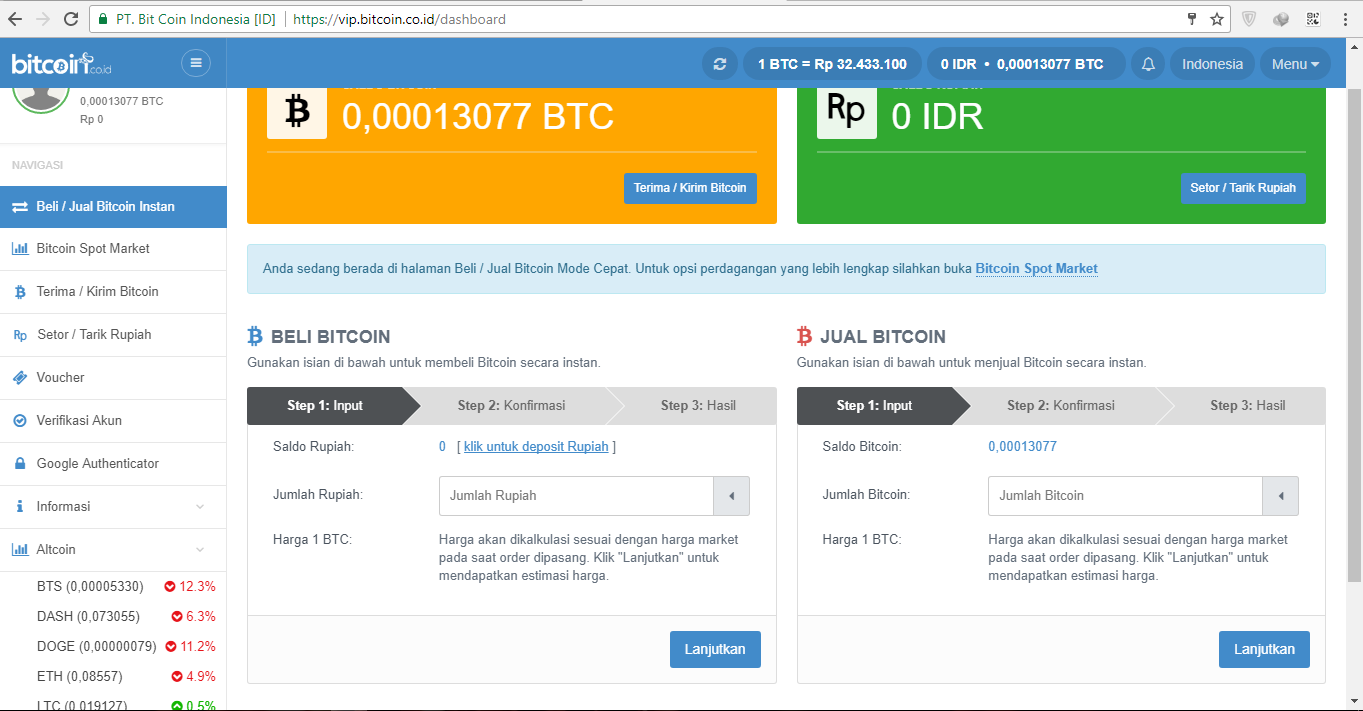Open the shield extension icon in Chrome toolbar
The image size is (1363, 711).
pyautogui.click(x=1249, y=19)
